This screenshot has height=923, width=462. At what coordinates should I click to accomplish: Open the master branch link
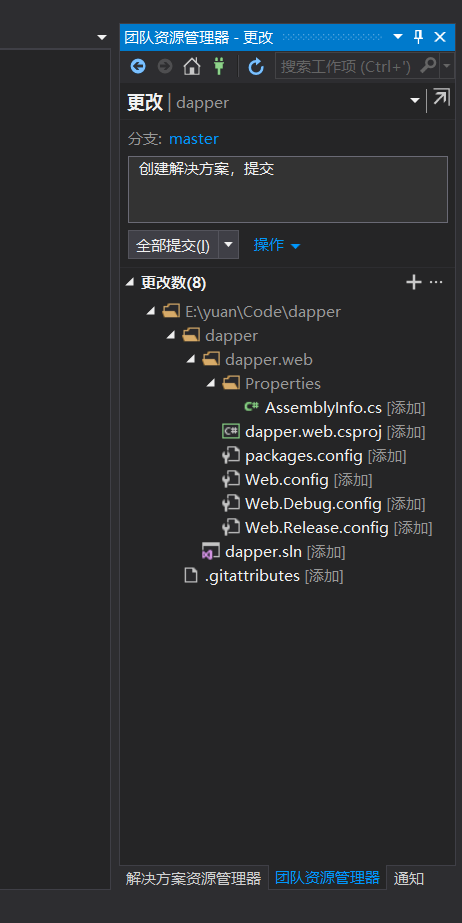coord(194,139)
